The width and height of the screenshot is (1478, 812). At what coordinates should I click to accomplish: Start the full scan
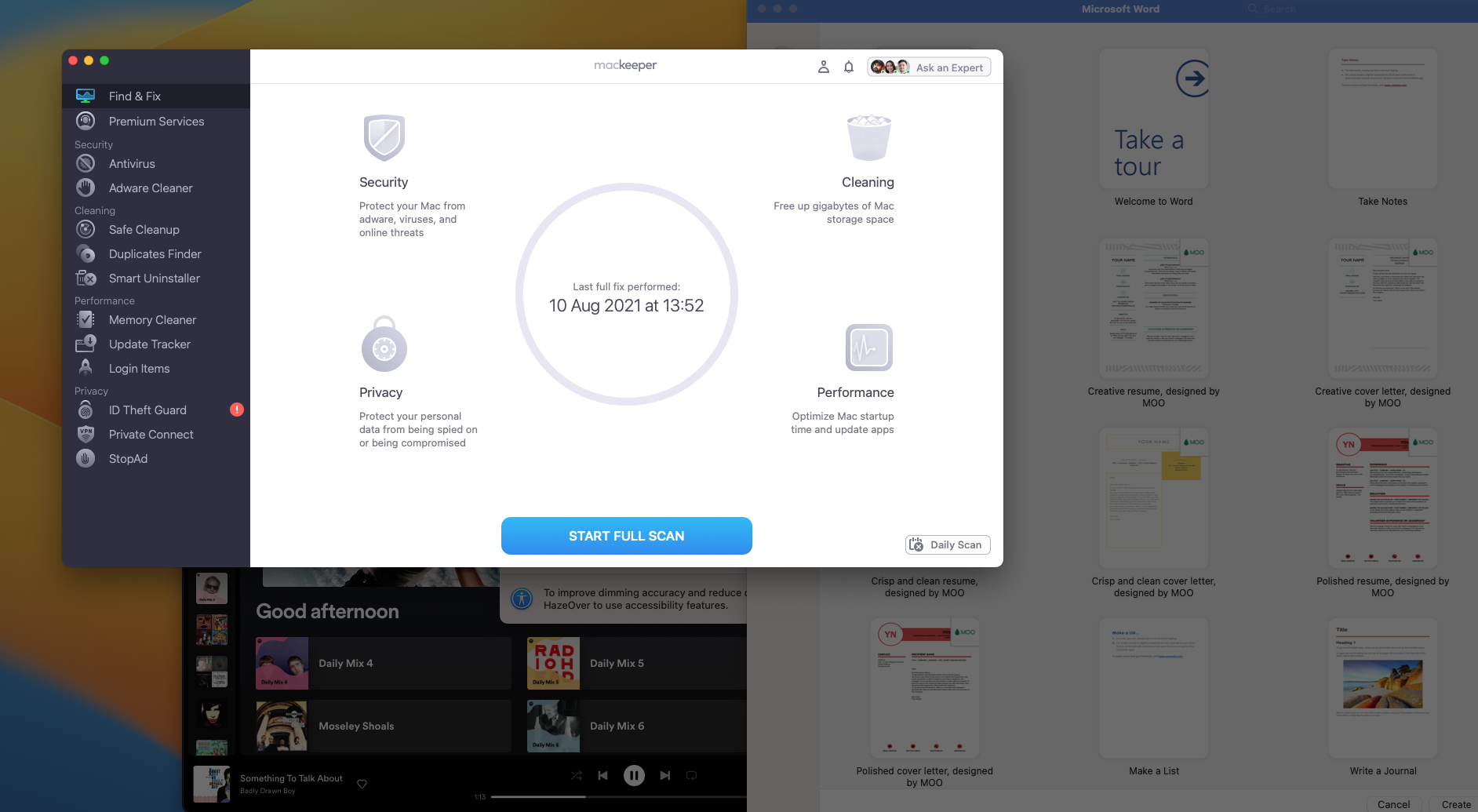[x=627, y=536]
